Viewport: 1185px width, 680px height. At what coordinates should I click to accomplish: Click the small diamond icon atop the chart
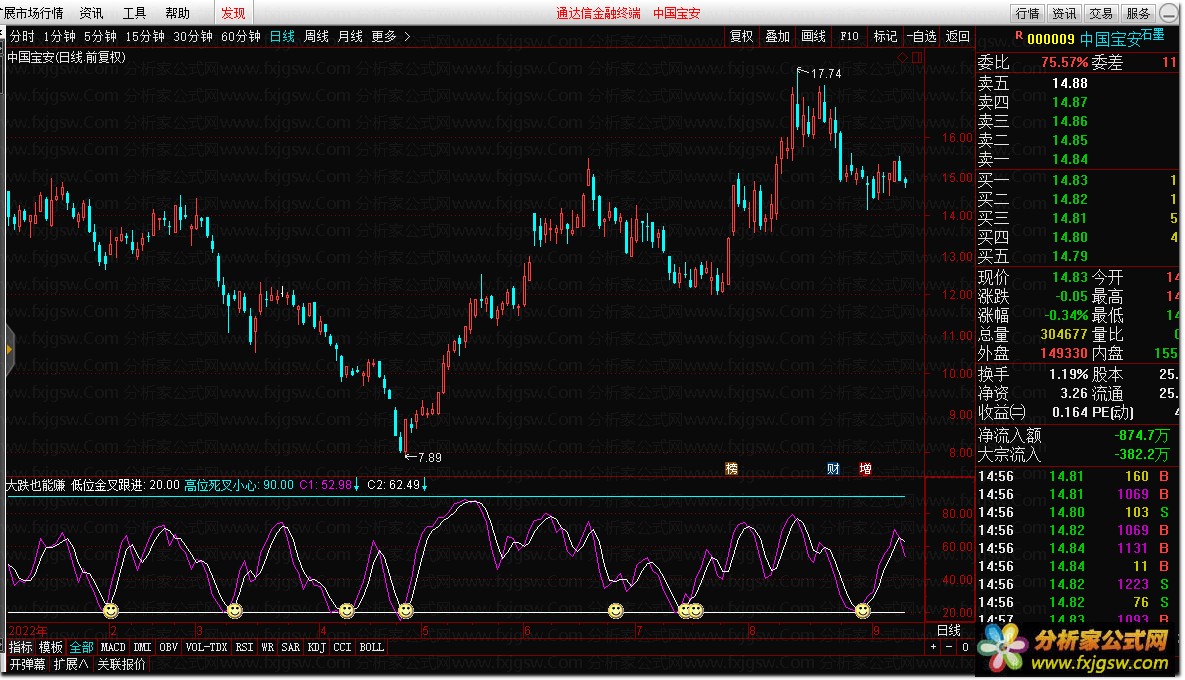click(x=902, y=57)
